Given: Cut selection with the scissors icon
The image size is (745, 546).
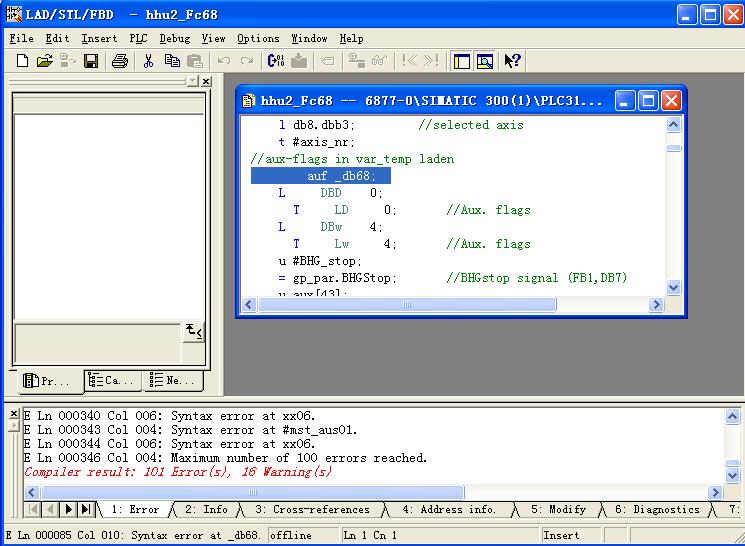Looking at the screenshot, I should (x=149, y=61).
